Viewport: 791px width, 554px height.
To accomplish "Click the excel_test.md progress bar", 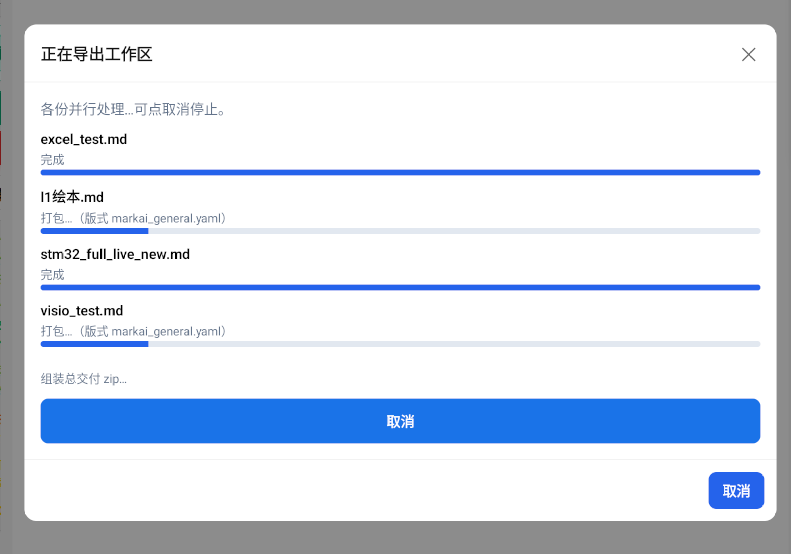I will pos(400,173).
